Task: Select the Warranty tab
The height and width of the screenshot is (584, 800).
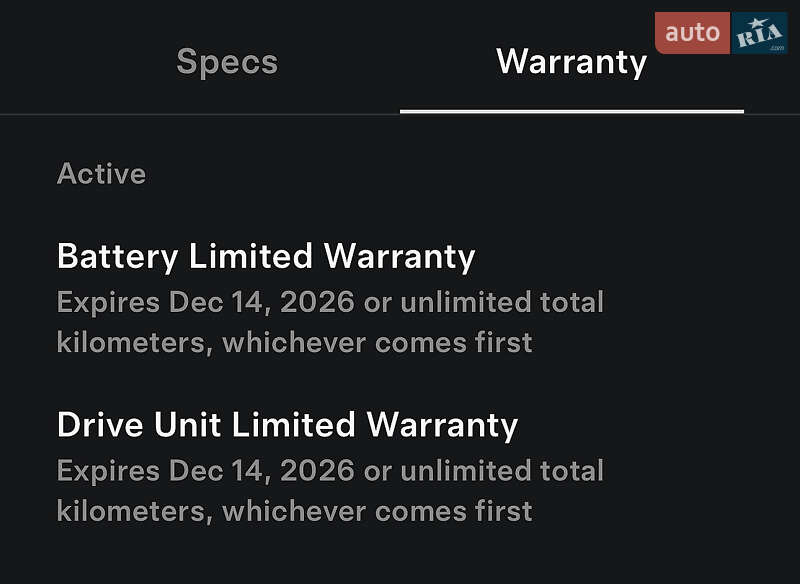Action: click(571, 62)
